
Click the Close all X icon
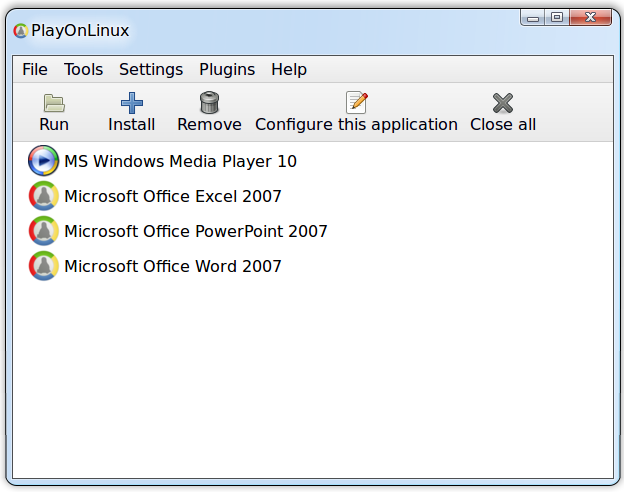(503, 102)
